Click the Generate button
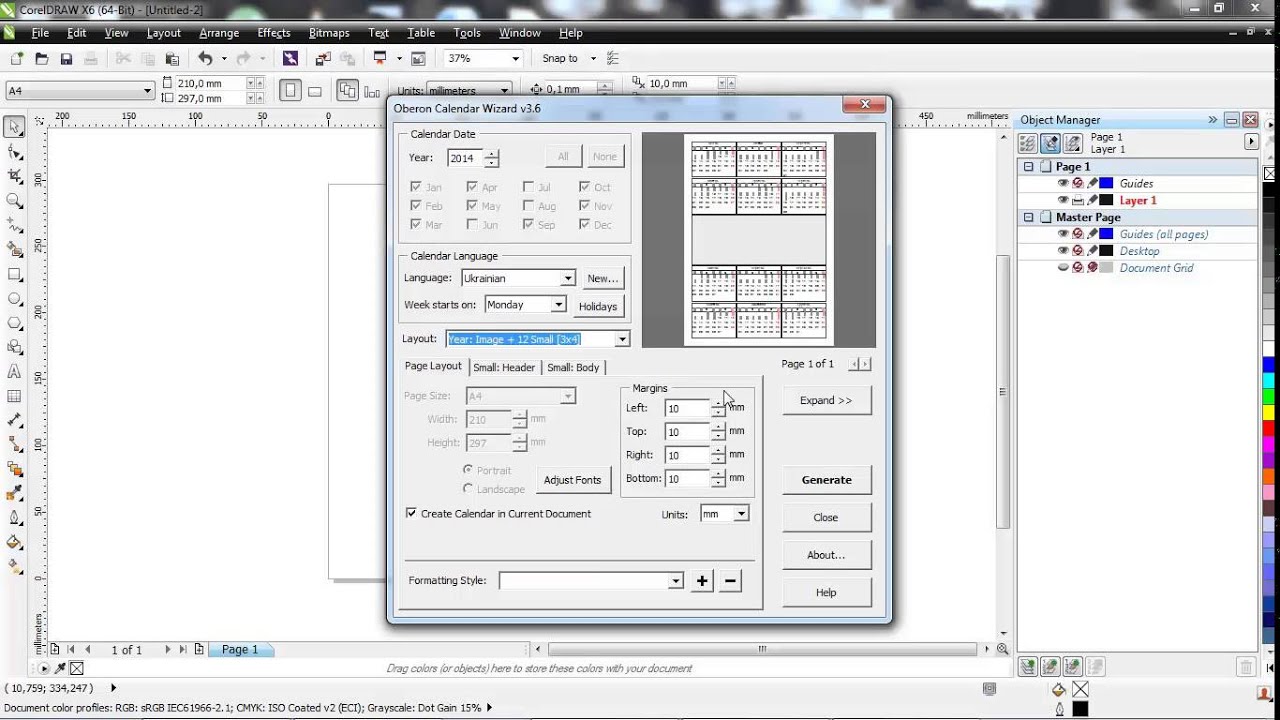This screenshot has height=720, width=1280. click(x=827, y=480)
